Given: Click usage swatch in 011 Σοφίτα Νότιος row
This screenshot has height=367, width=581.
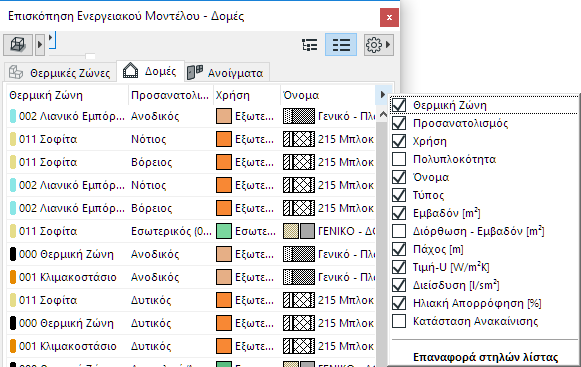Looking at the screenshot, I should click(x=224, y=139).
